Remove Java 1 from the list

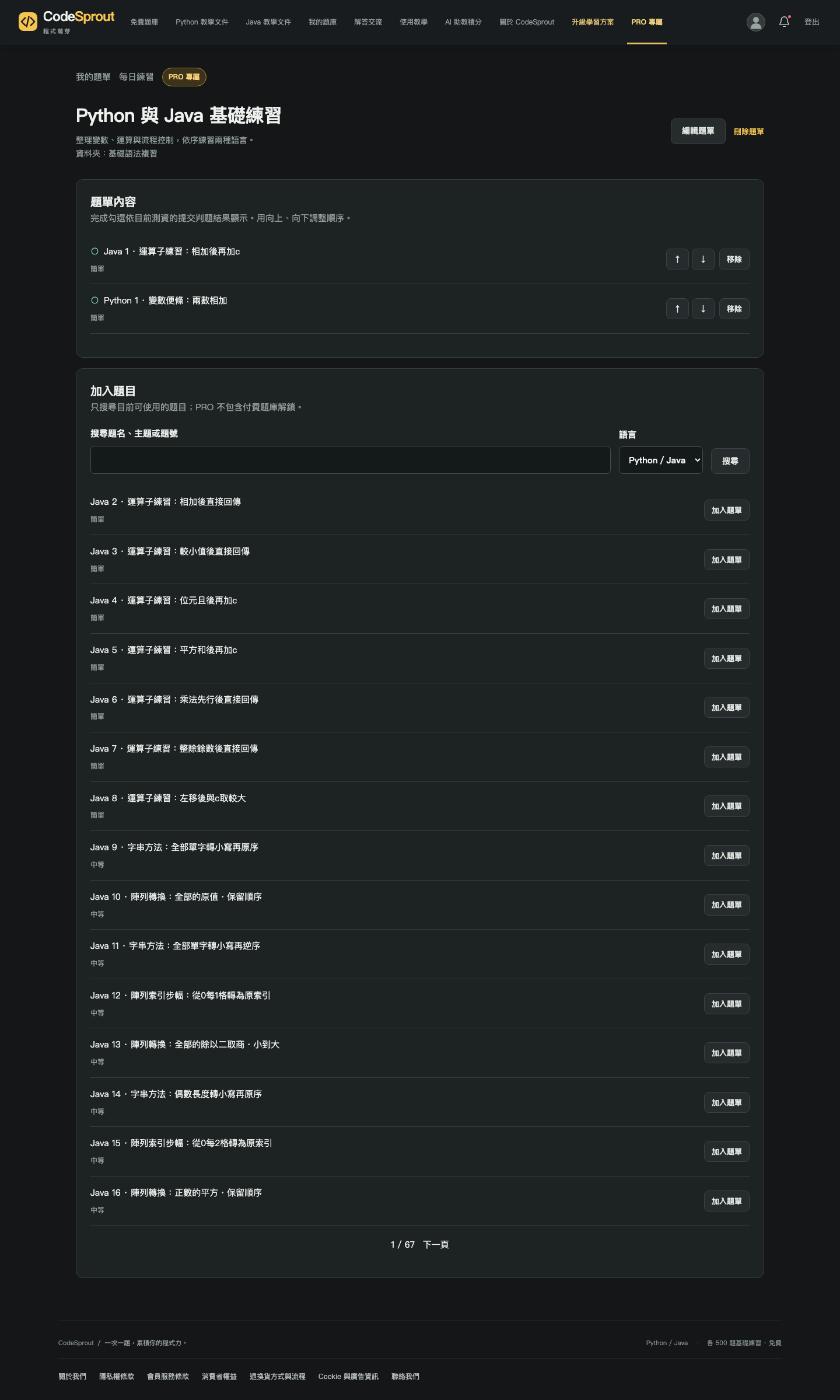point(734,260)
